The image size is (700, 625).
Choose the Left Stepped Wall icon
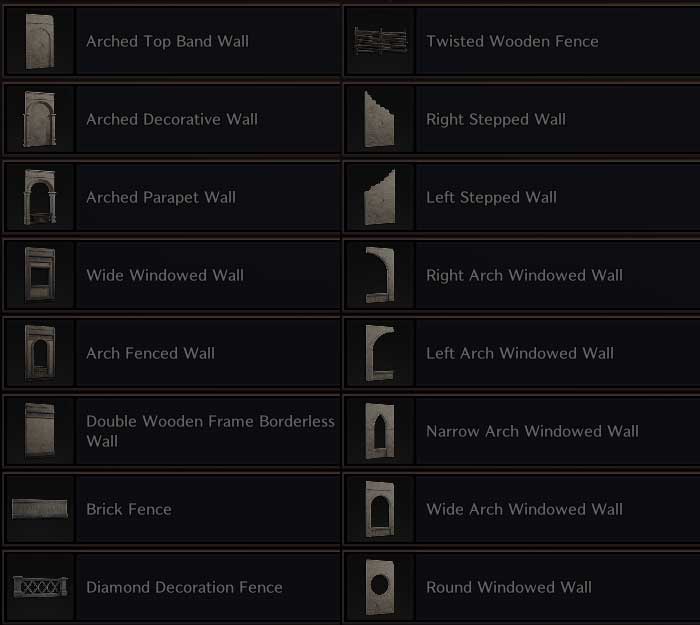pos(379,197)
